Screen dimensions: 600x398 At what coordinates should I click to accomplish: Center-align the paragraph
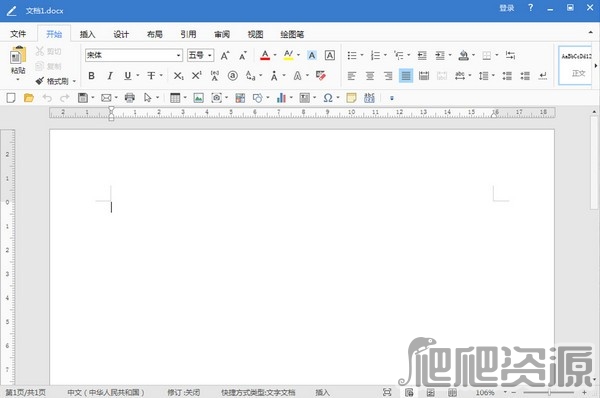pyautogui.click(x=370, y=76)
